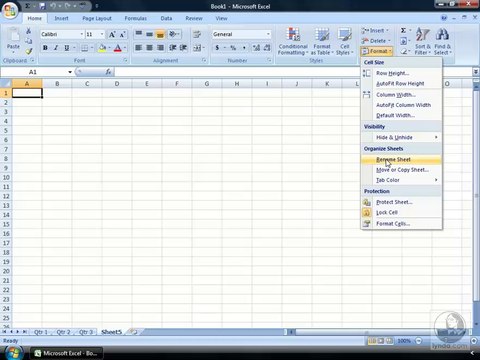Increase Decimal places
This screenshot has height=360, width=480.
tap(256, 48)
